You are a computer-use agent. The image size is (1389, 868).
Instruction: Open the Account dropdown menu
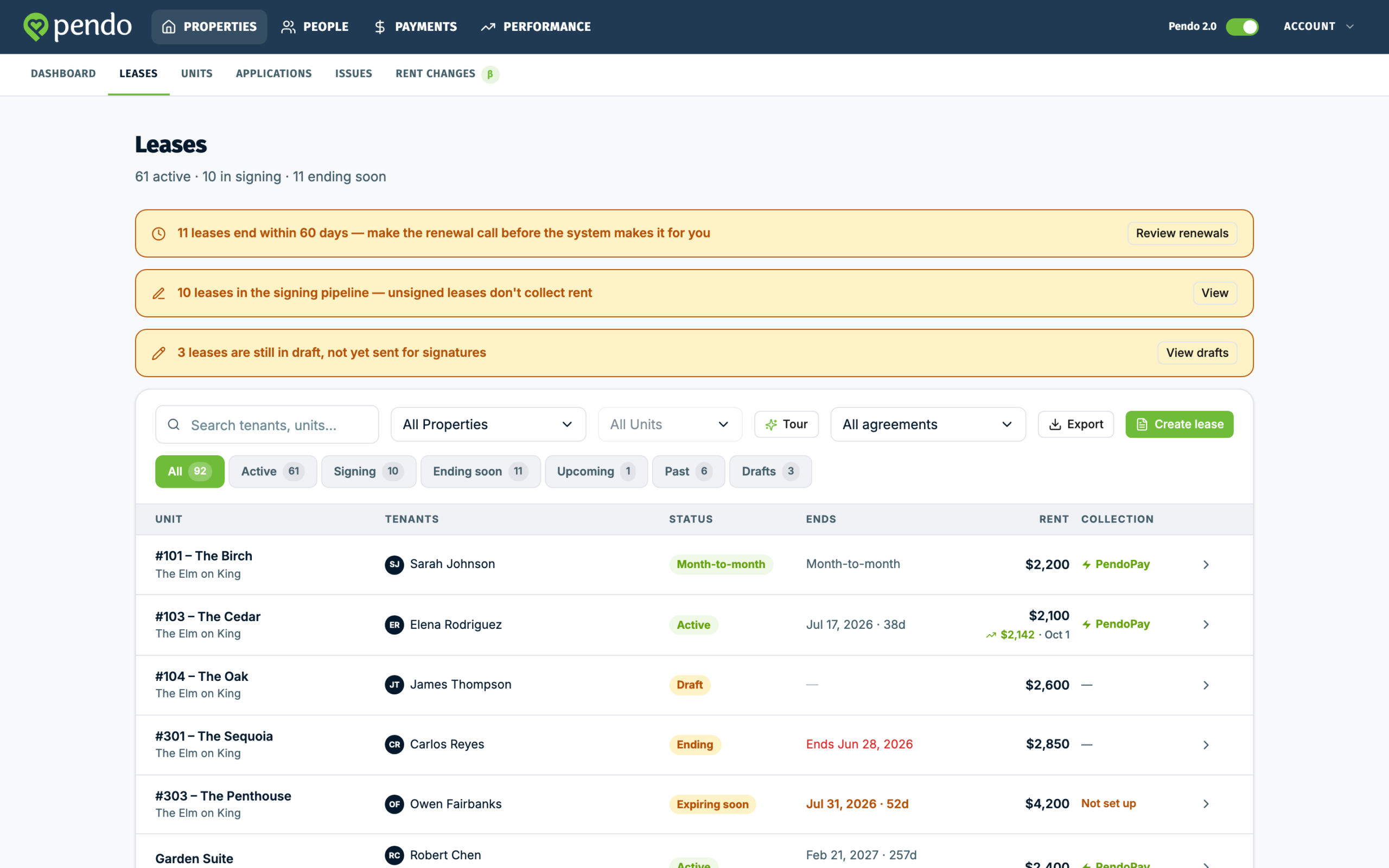pyautogui.click(x=1319, y=27)
